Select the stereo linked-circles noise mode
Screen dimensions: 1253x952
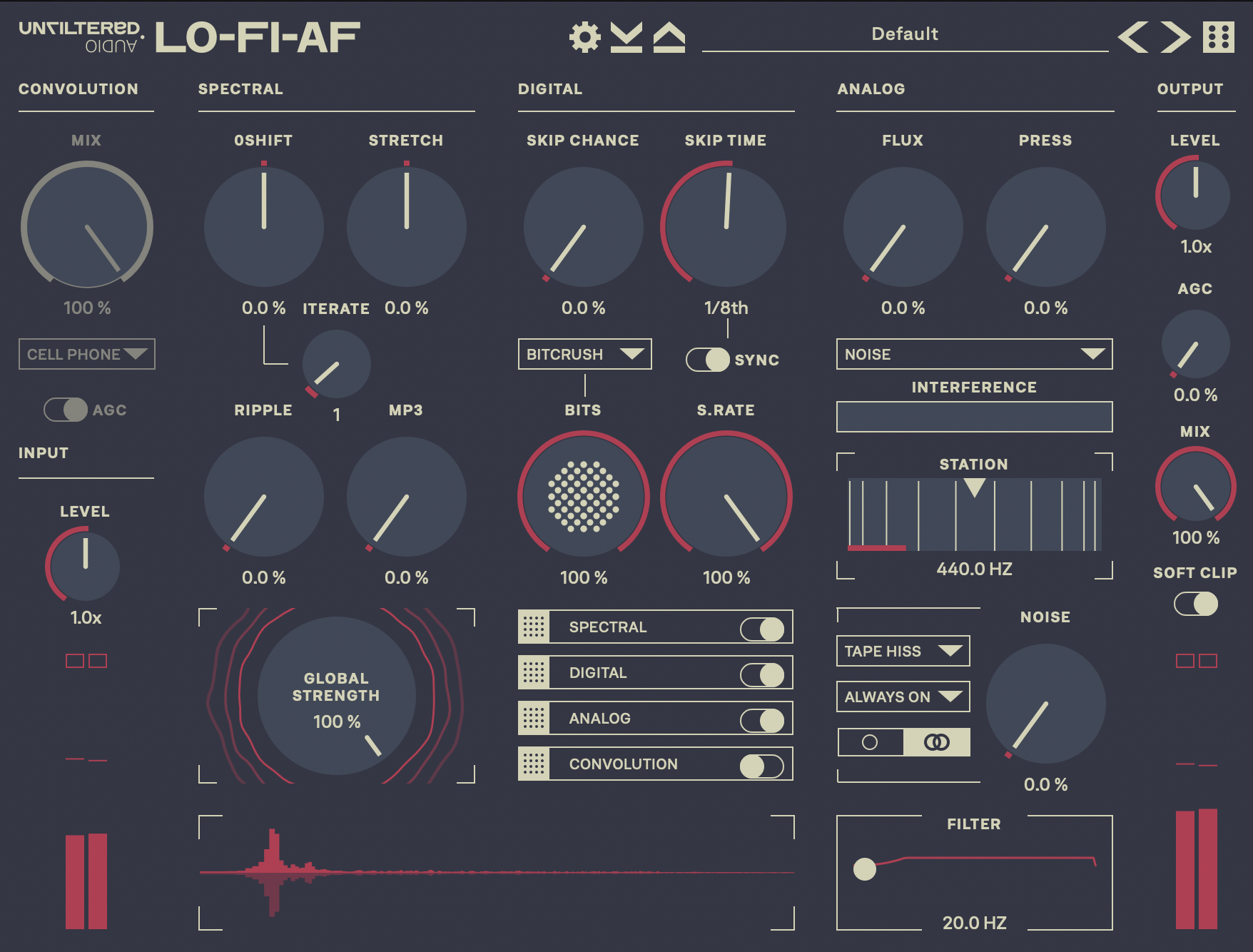pos(937,742)
